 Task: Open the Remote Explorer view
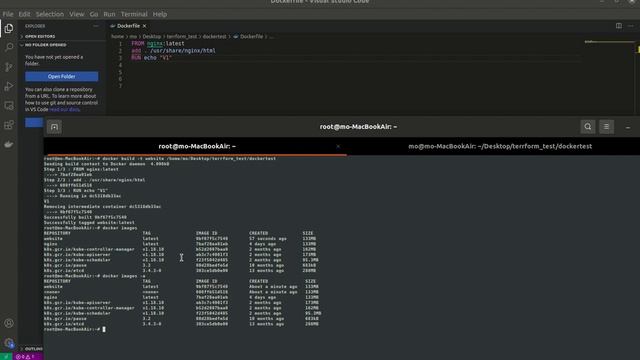[9, 106]
